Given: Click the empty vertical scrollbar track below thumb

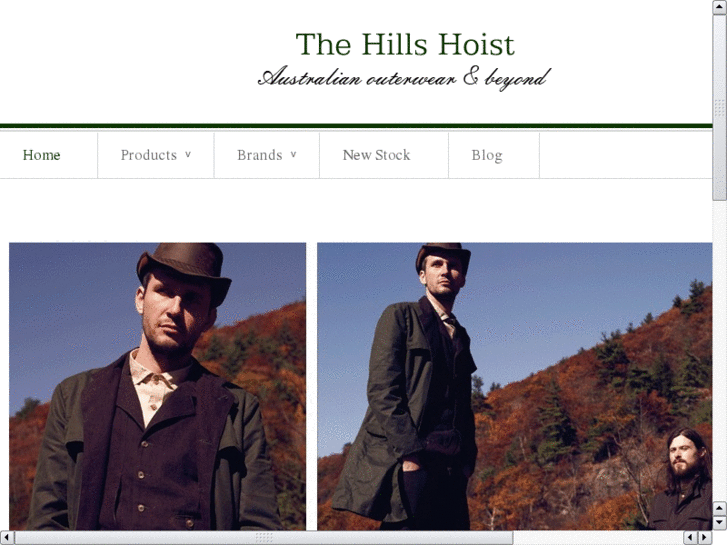Looking at the screenshot, I should pos(720,351).
